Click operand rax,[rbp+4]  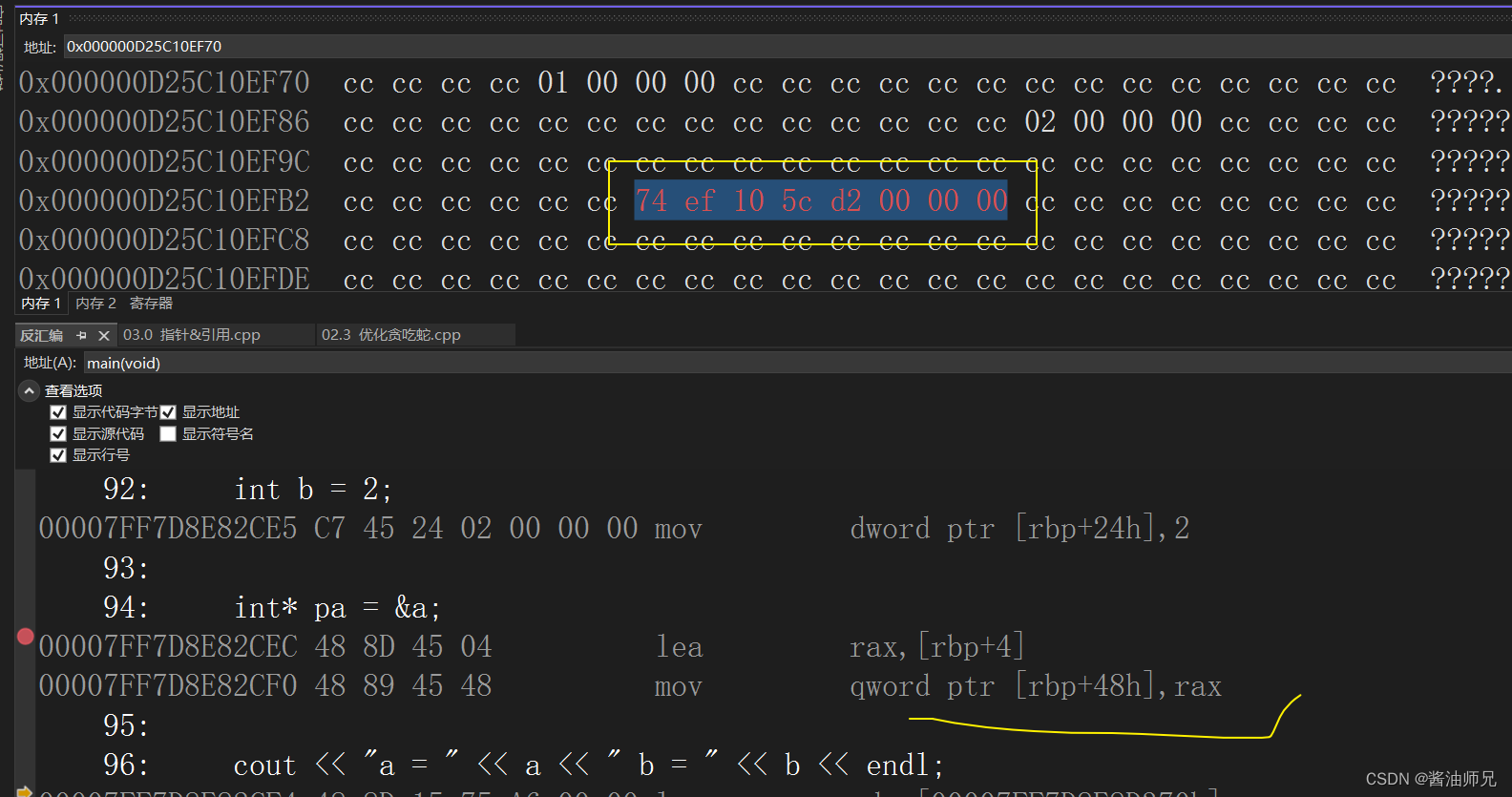[x=937, y=647]
